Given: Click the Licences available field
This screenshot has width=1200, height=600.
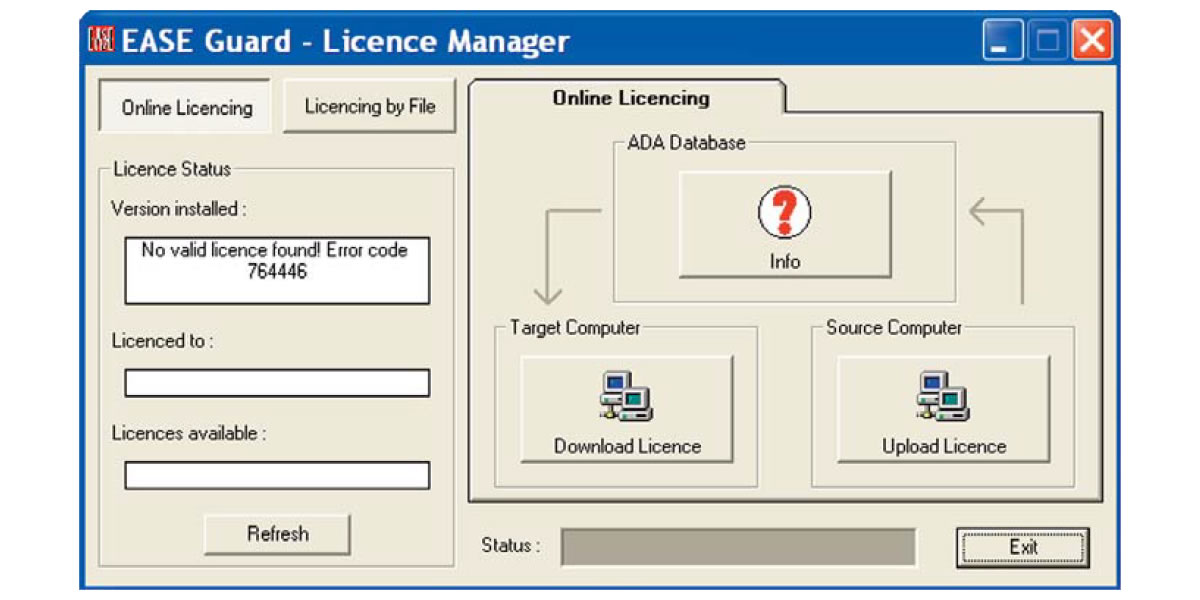Looking at the screenshot, I should [x=277, y=475].
